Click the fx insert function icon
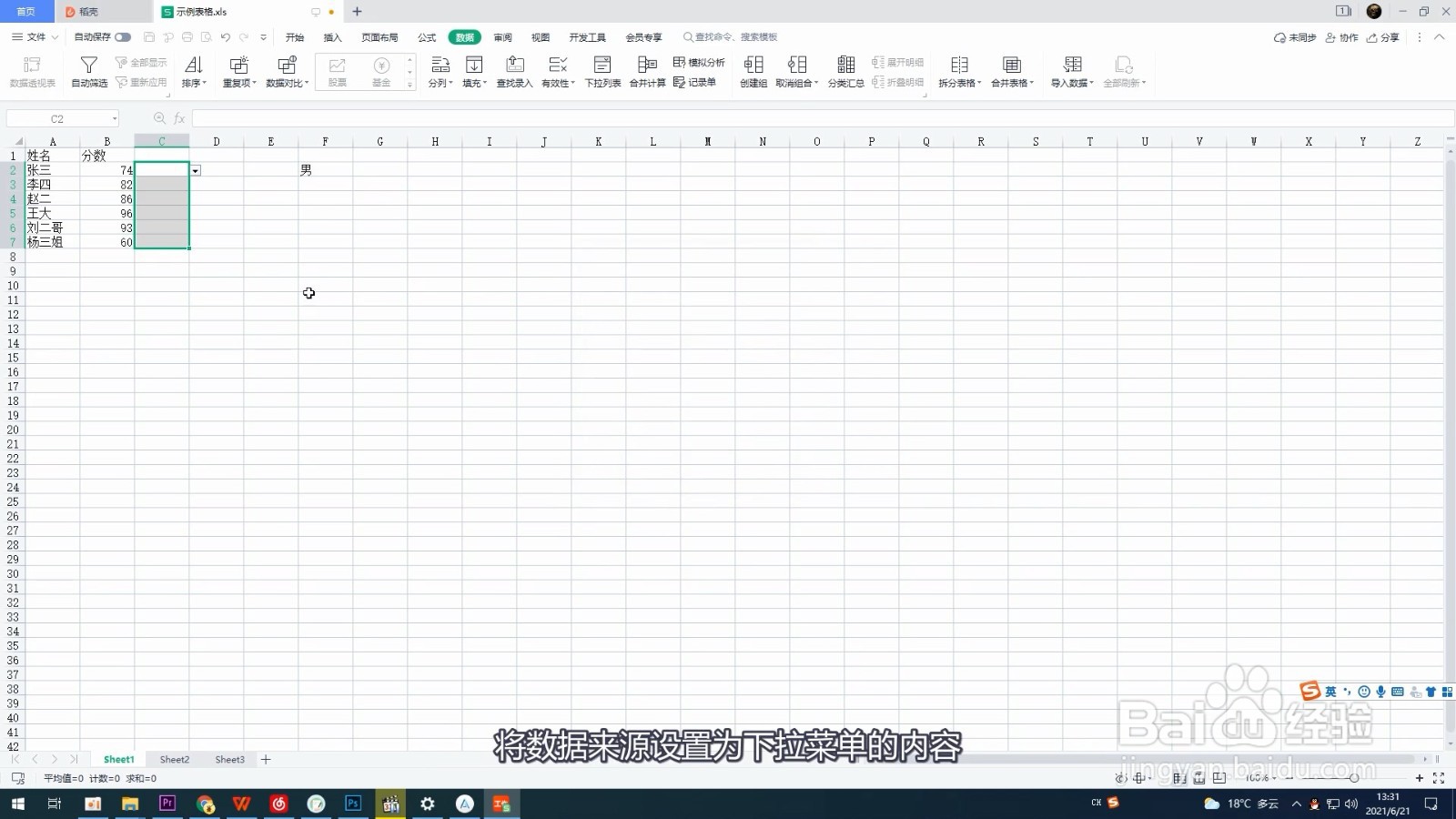The width and height of the screenshot is (1456, 819). coord(179,118)
